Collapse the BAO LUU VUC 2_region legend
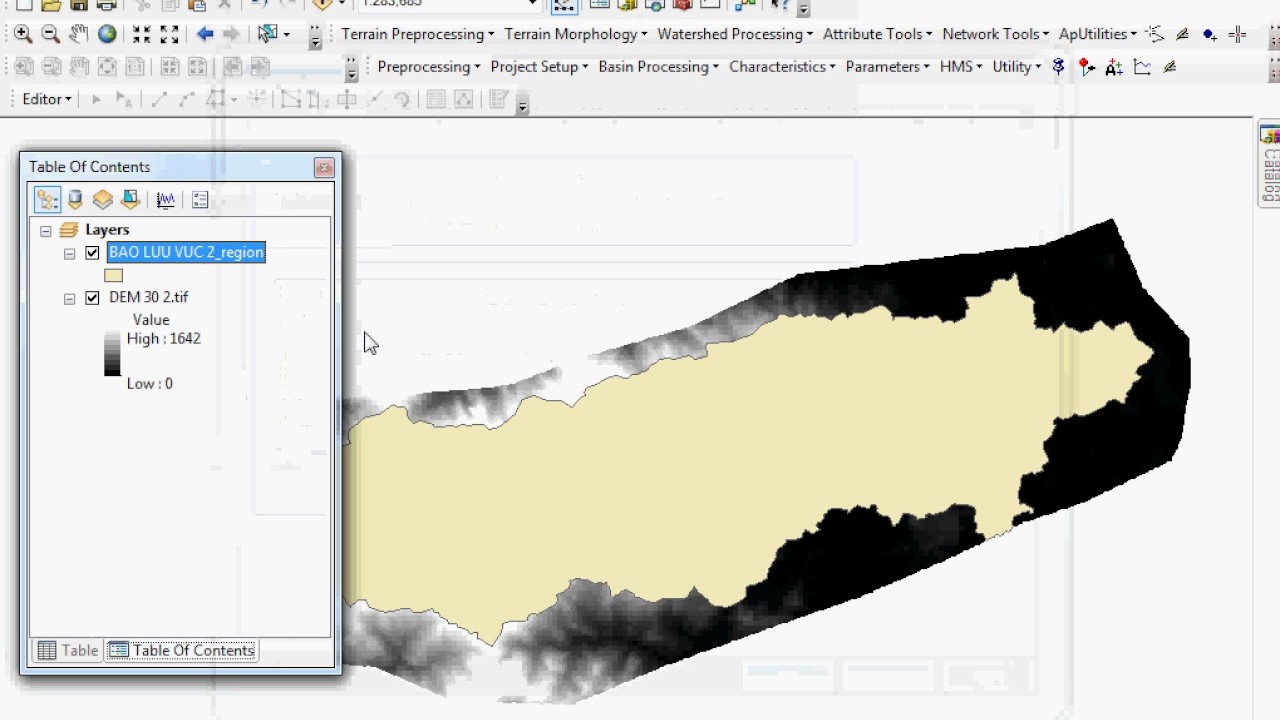Image resolution: width=1280 pixels, height=720 pixels. (x=70, y=254)
